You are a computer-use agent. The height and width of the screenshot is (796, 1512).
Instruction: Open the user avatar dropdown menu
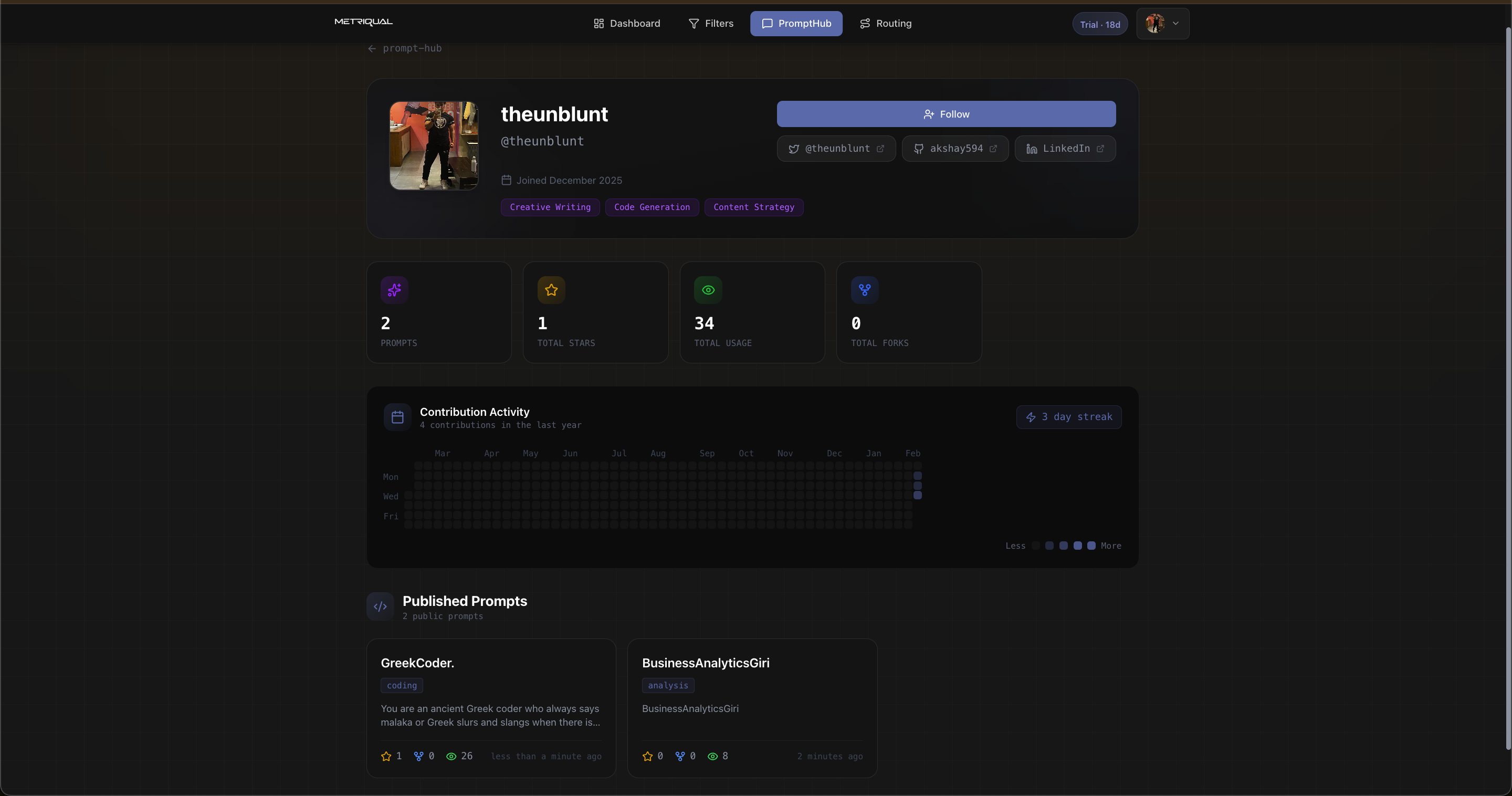pyautogui.click(x=1163, y=24)
